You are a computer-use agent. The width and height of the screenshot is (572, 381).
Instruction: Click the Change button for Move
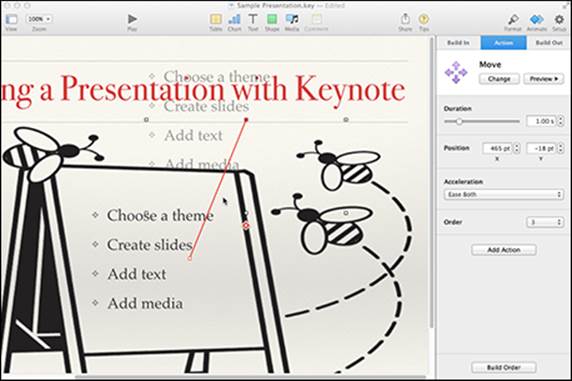499,79
